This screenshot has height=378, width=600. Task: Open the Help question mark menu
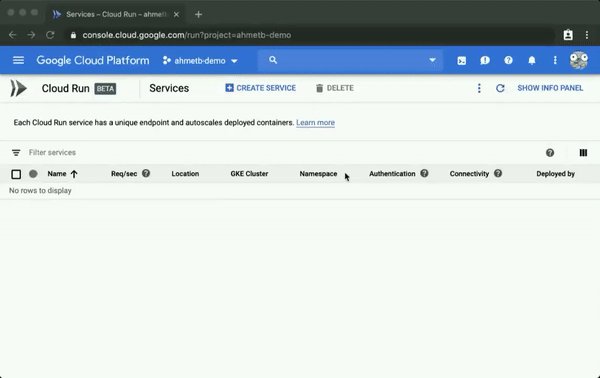coord(508,60)
